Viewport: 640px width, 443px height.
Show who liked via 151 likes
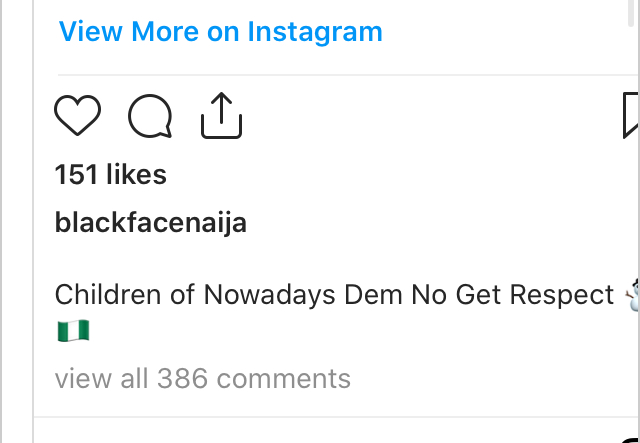(x=110, y=175)
